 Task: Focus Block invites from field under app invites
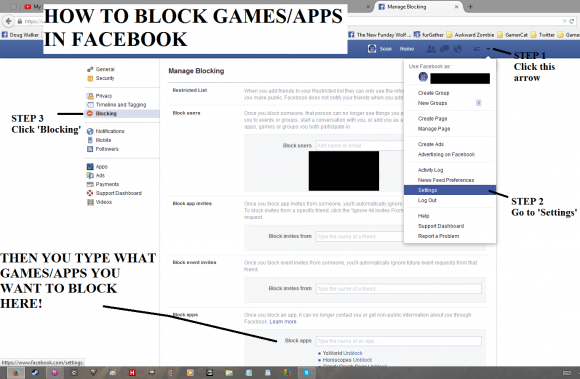tap(360, 236)
